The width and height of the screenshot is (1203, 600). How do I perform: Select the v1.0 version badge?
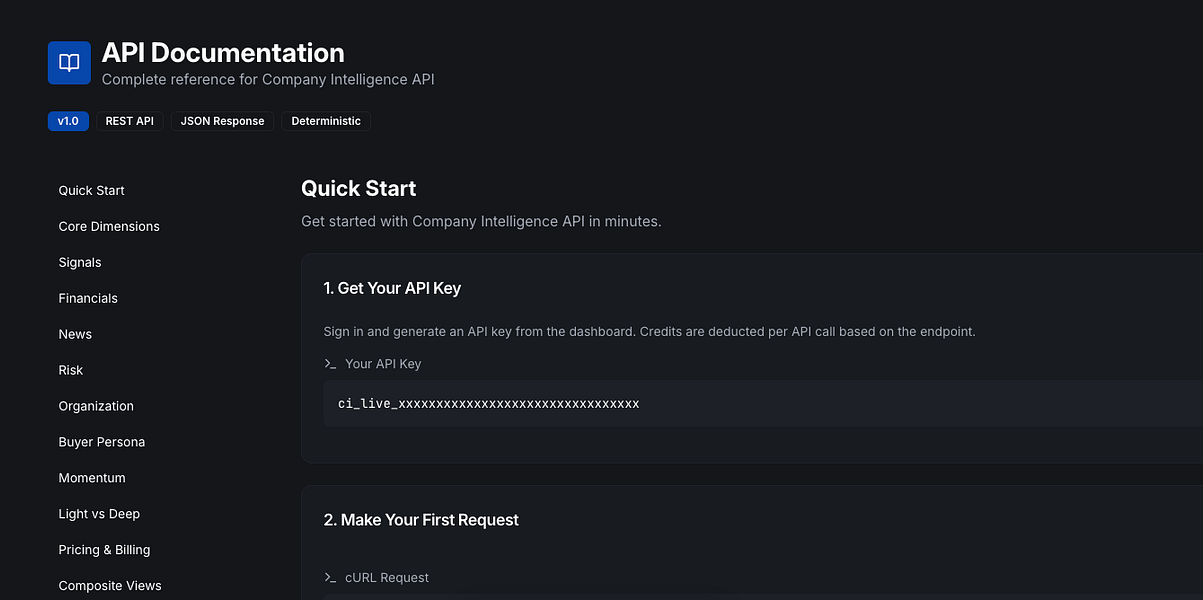68,121
